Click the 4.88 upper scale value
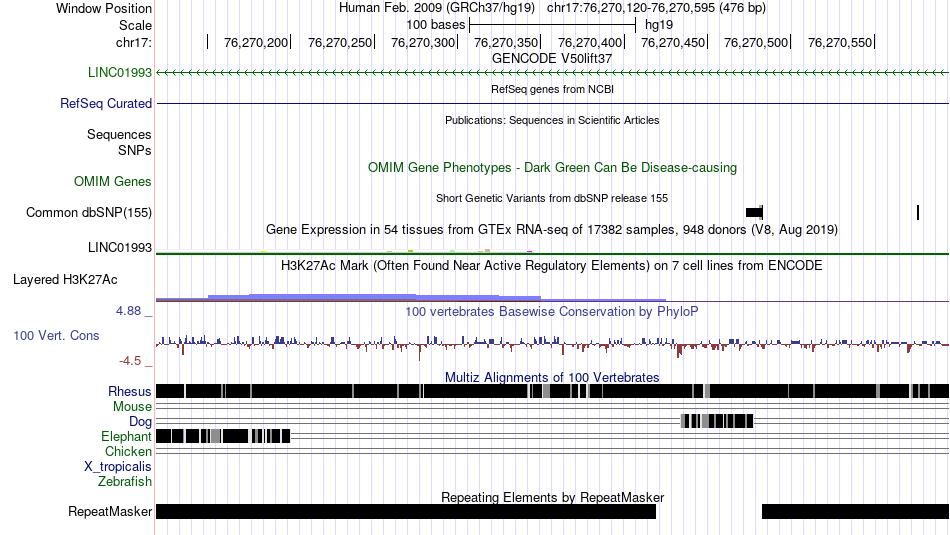 pos(128,311)
